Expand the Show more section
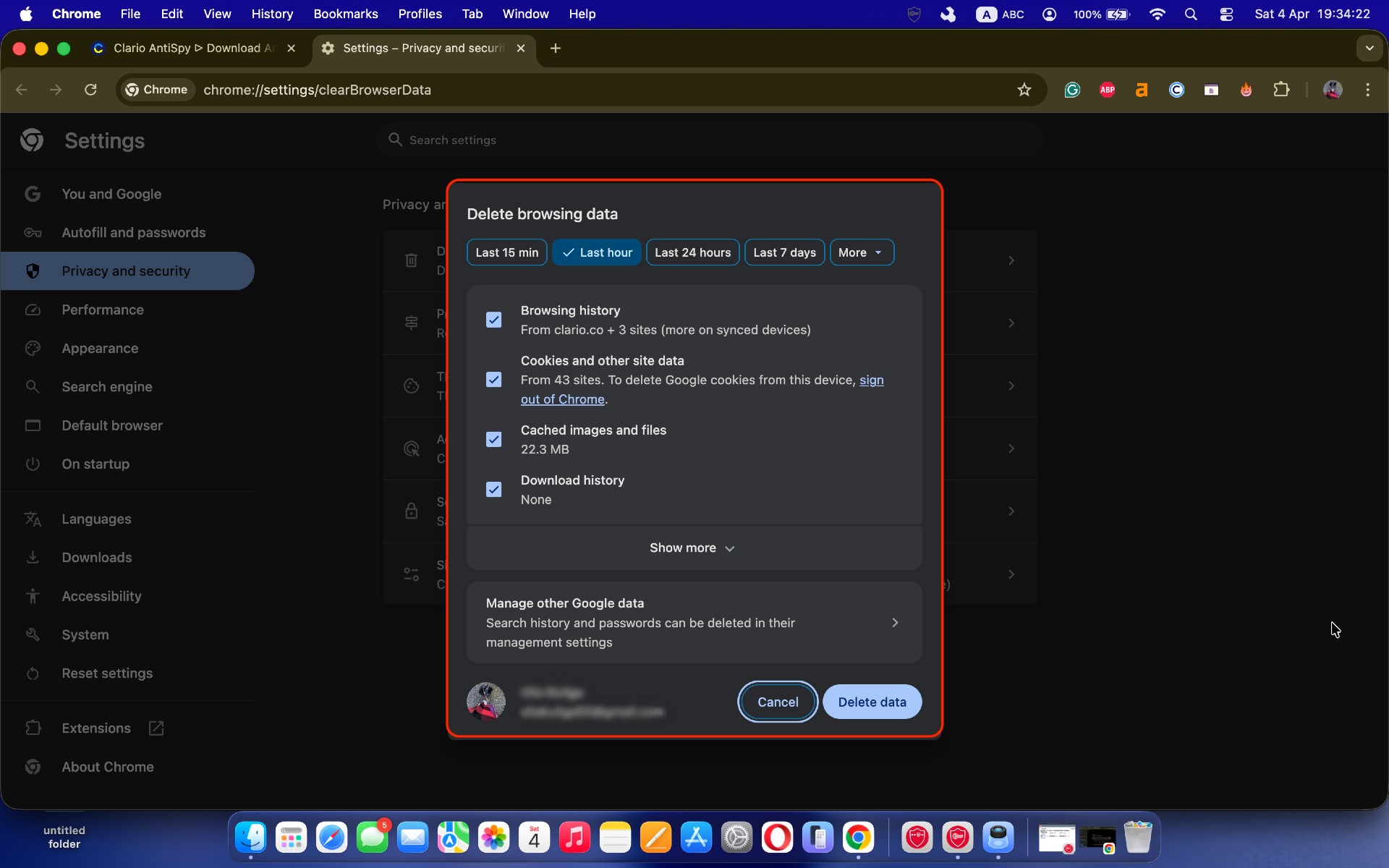The width and height of the screenshot is (1389, 868). pyautogui.click(x=692, y=548)
